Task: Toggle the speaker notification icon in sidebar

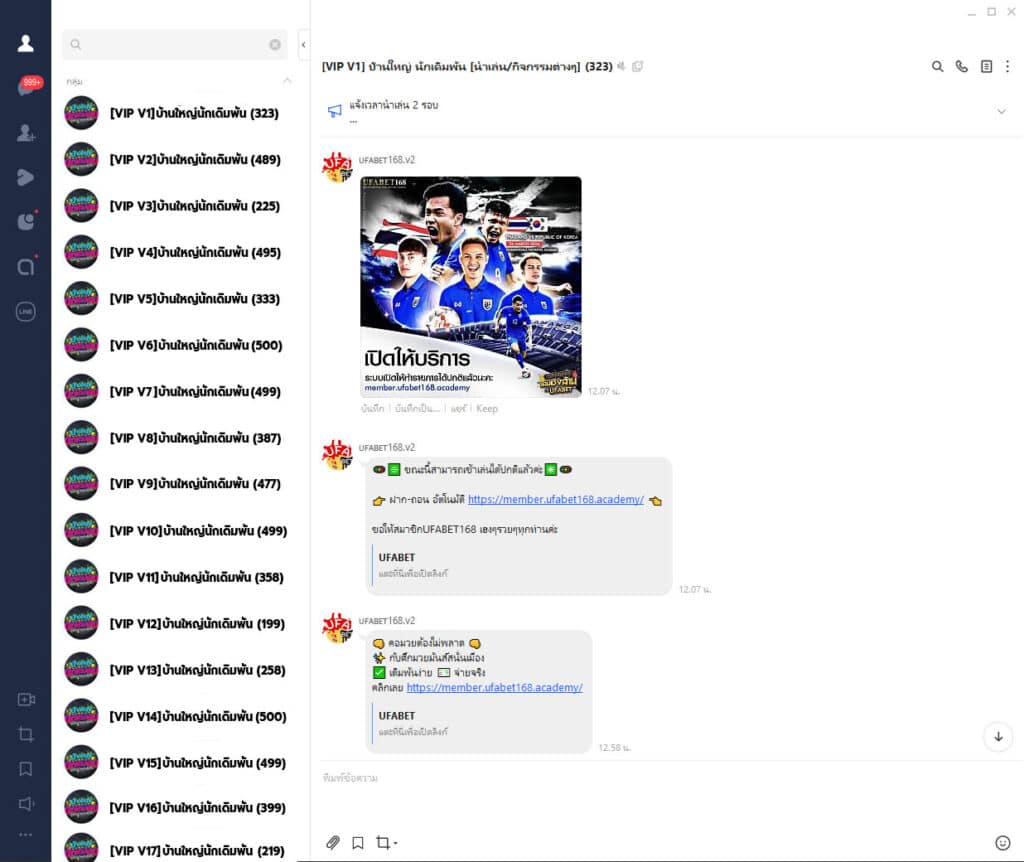Action: (25, 804)
